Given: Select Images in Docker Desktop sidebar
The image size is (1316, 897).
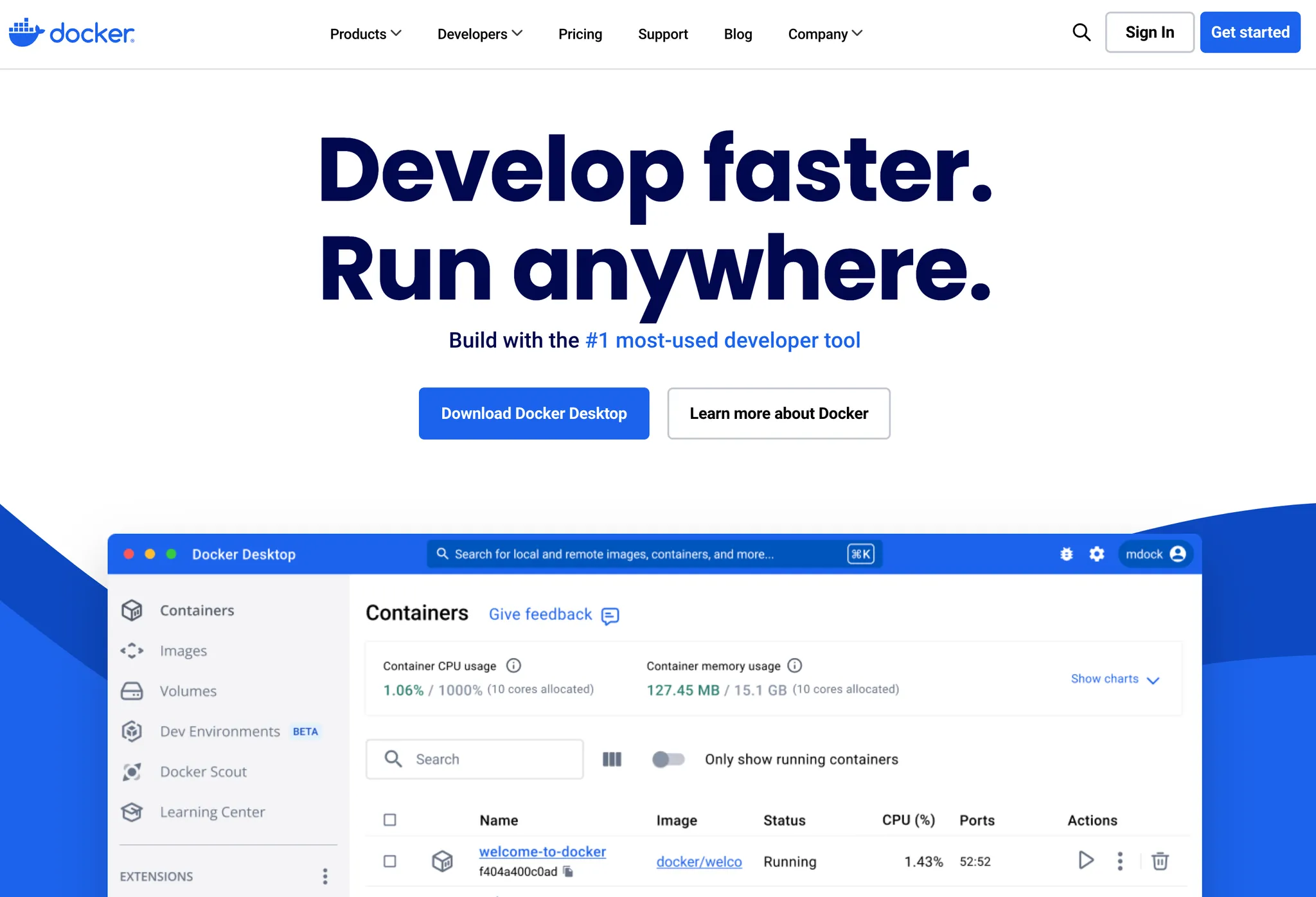Looking at the screenshot, I should pyautogui.click(x=183, y=651).
